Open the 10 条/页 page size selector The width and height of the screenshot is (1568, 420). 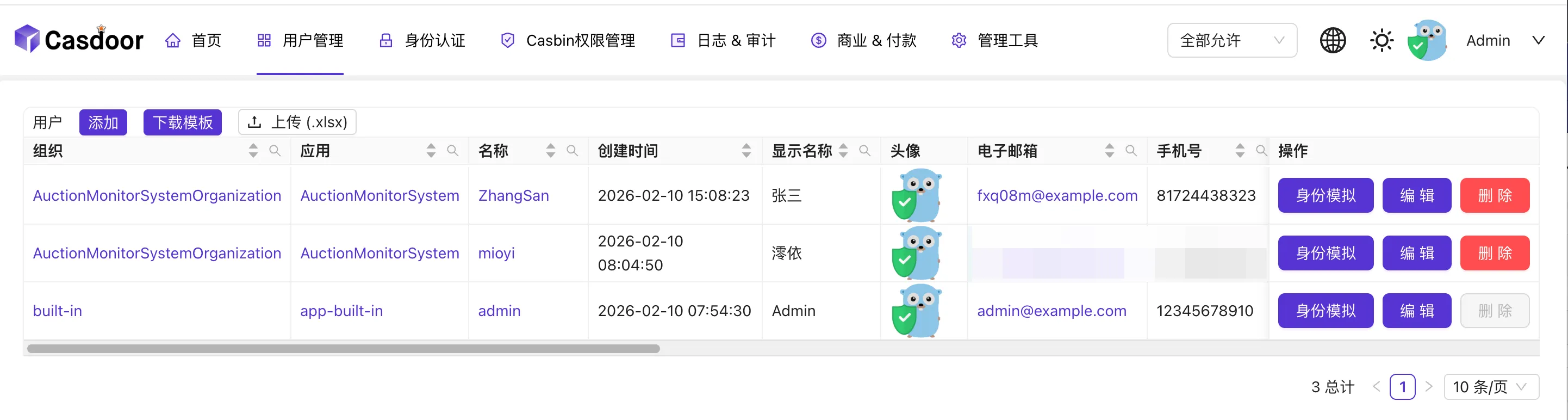(x=1491, y=387)
